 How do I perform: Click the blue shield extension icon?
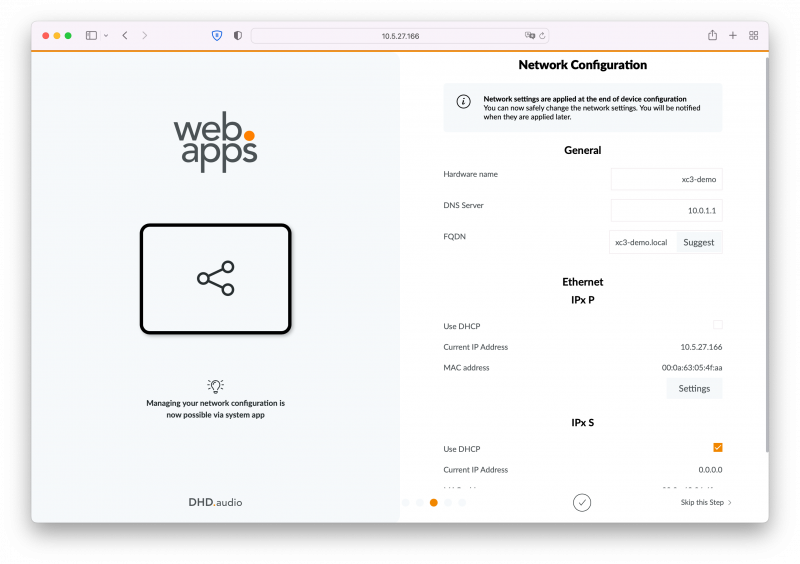click(x=217, y=35)
